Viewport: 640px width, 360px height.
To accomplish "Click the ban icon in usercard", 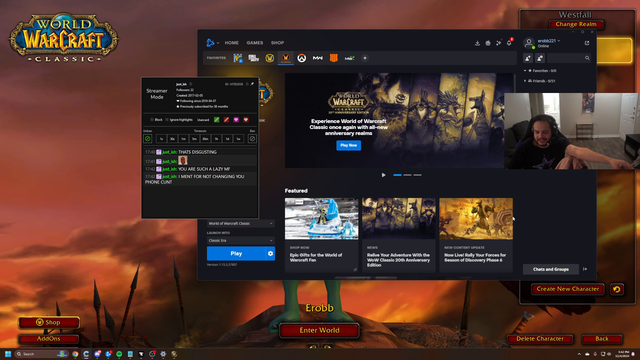I will pyautogui.click(x=252, y=139).
